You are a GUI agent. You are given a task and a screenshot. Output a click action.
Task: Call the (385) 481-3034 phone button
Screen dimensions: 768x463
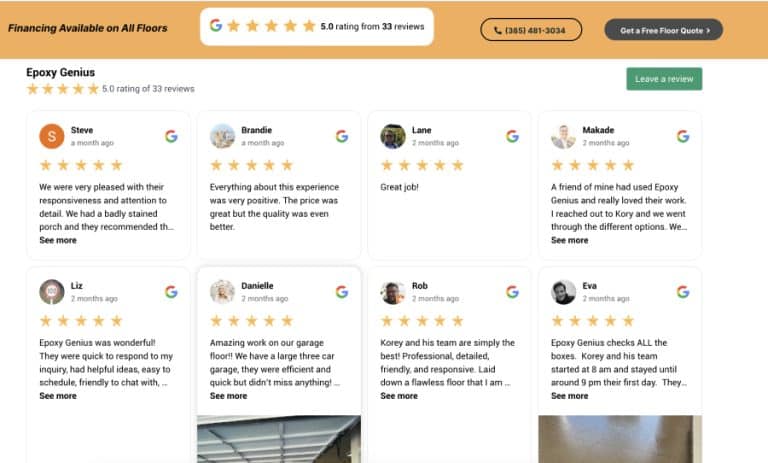pyautogui.click(x=530, y=30)
